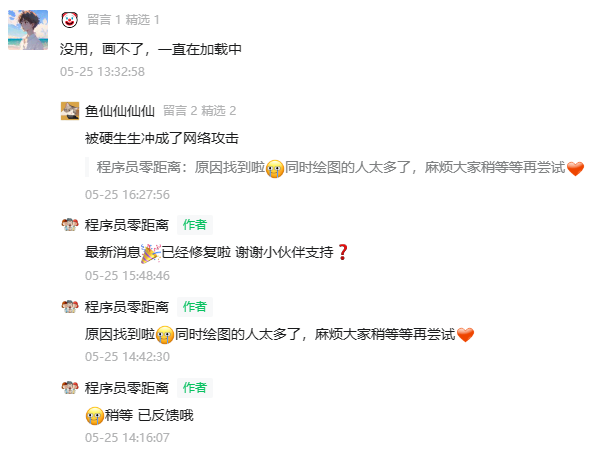Click crying emoji before 稍等 已反馈哦
Image resolution: width=594 pixels, height=449 pixels.
[x=94, y=416]
